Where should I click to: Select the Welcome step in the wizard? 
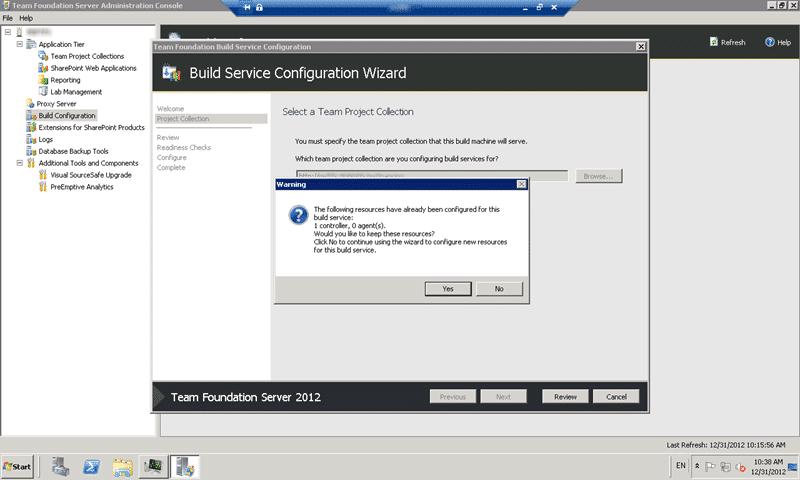pos(170,109)
